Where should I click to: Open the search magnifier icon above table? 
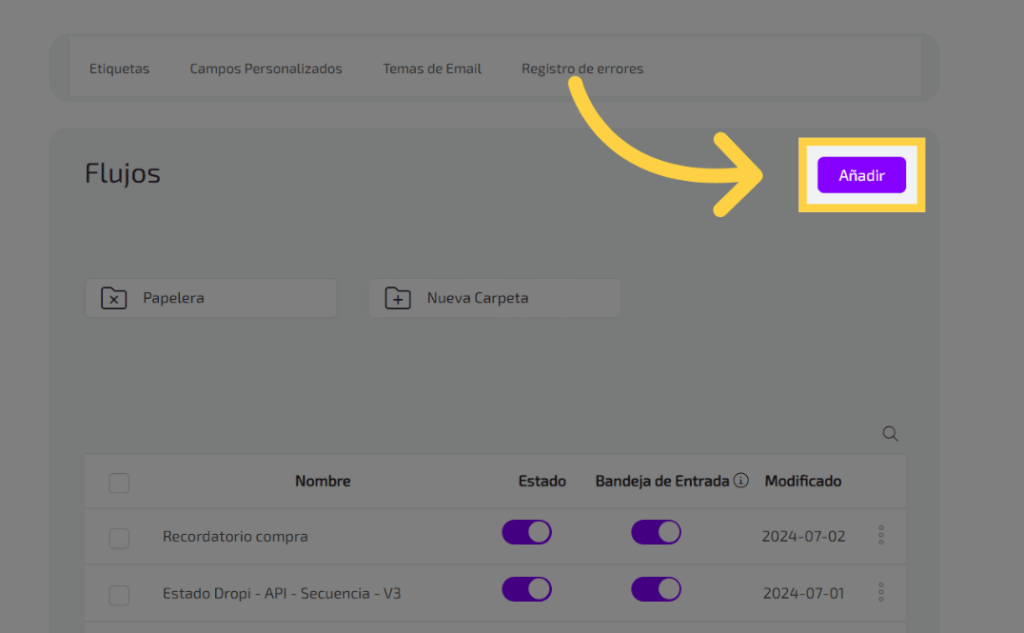(890, 434)
